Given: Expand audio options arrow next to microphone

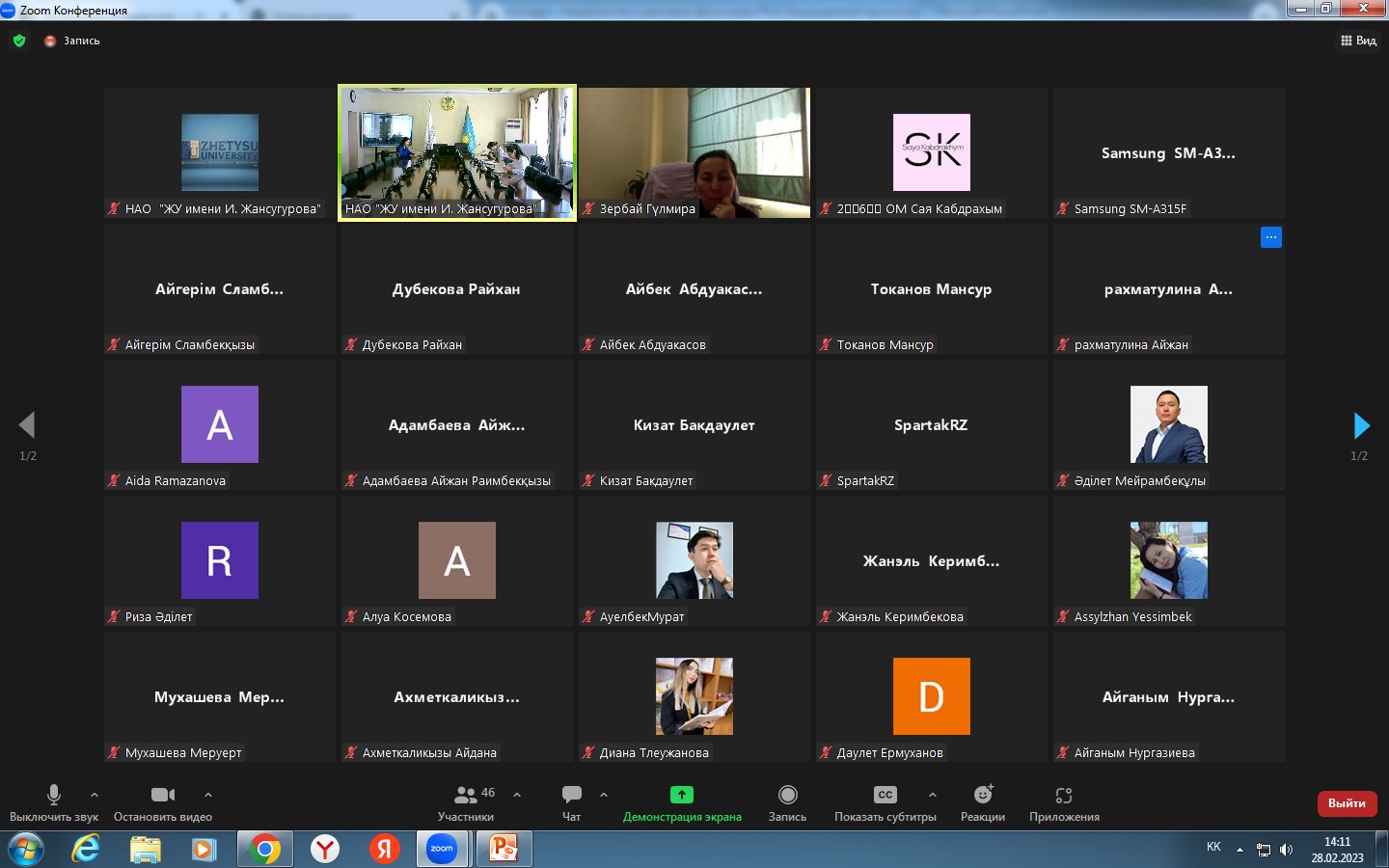Looking at the screenshot, I should [95, 795].
